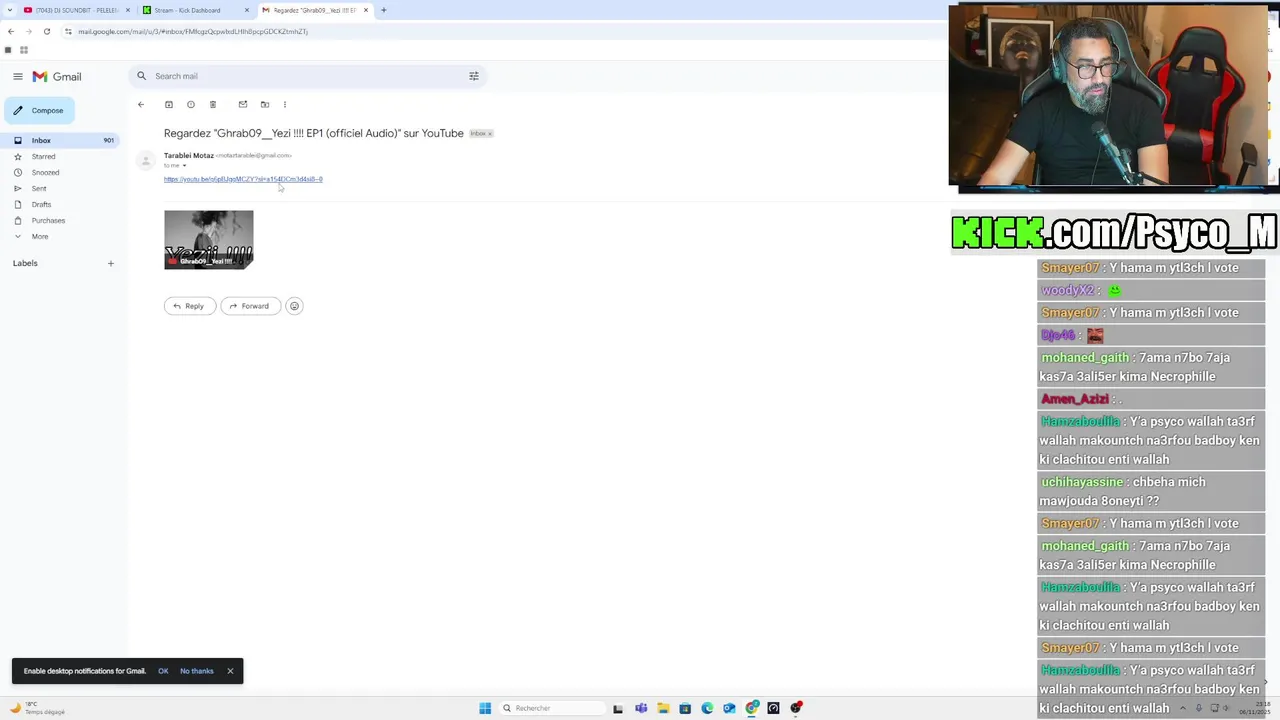
Task: Add emoji reaction to email
Action: 294,306
